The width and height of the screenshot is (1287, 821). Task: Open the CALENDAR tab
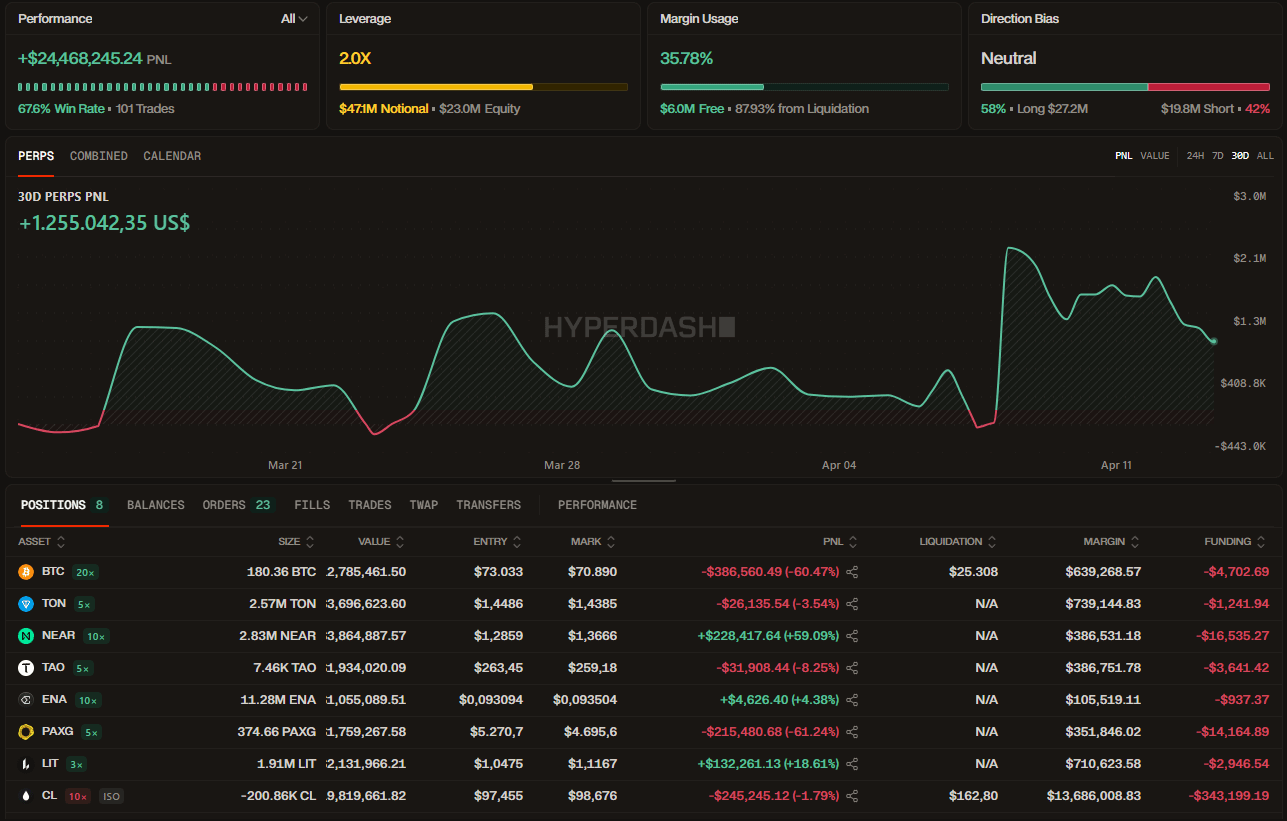click(172, 156)
